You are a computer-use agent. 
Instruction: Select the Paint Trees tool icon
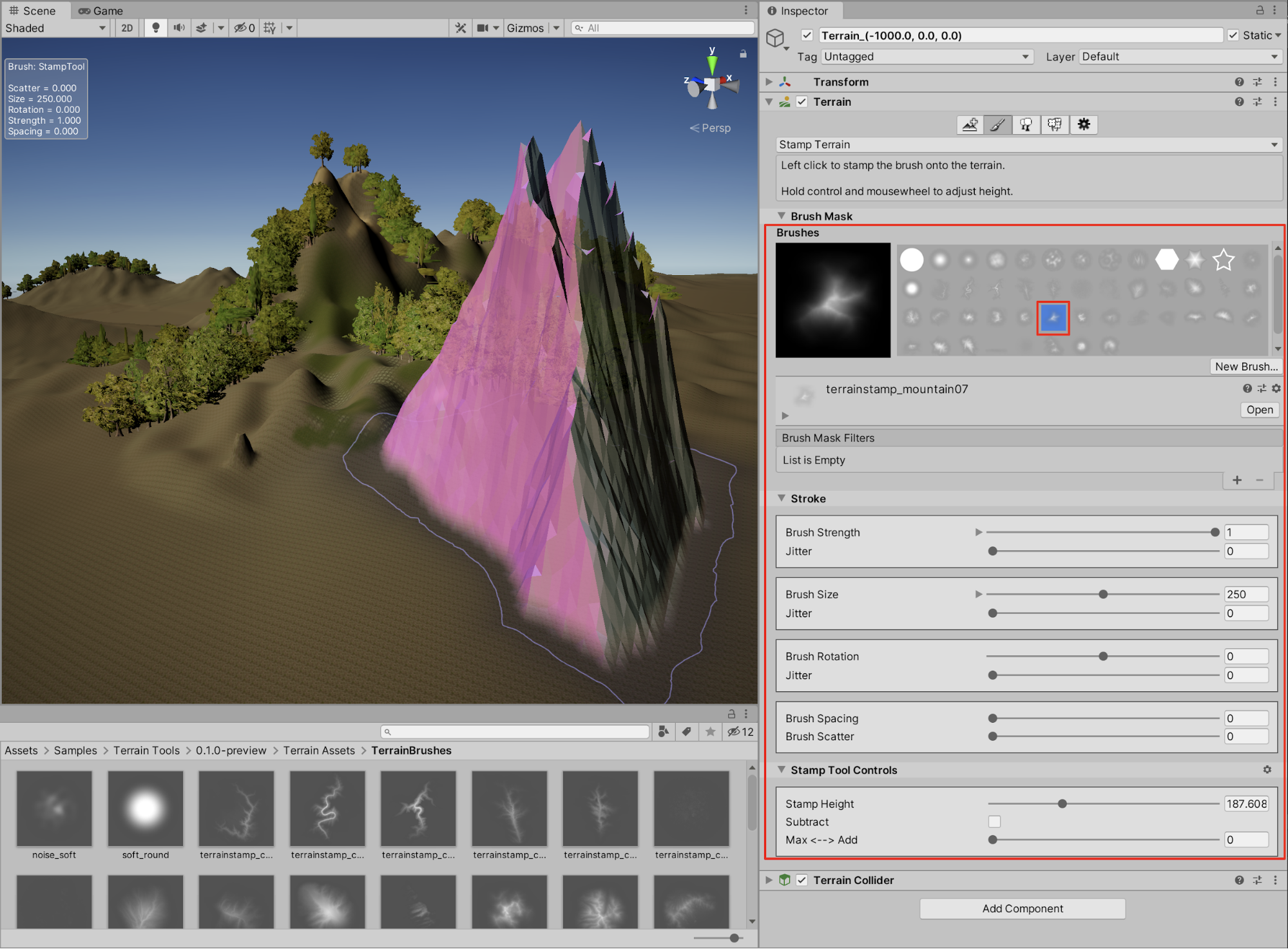click(x=1026, y=125)
